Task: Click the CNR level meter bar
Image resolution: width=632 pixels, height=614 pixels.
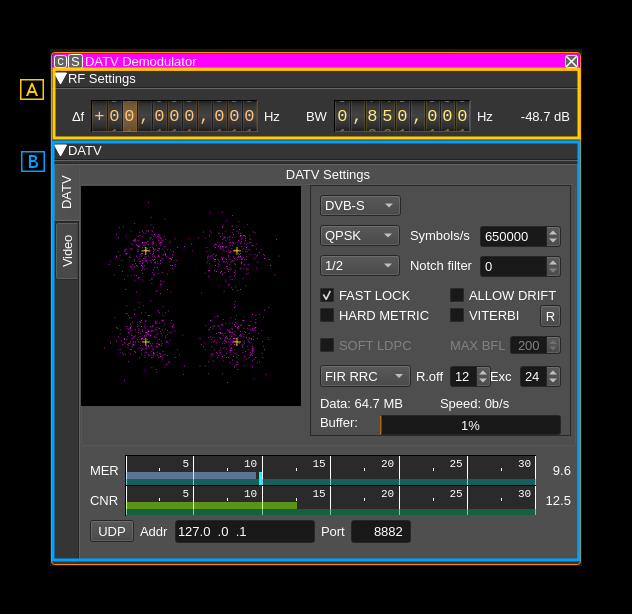Action: [331, 500]
